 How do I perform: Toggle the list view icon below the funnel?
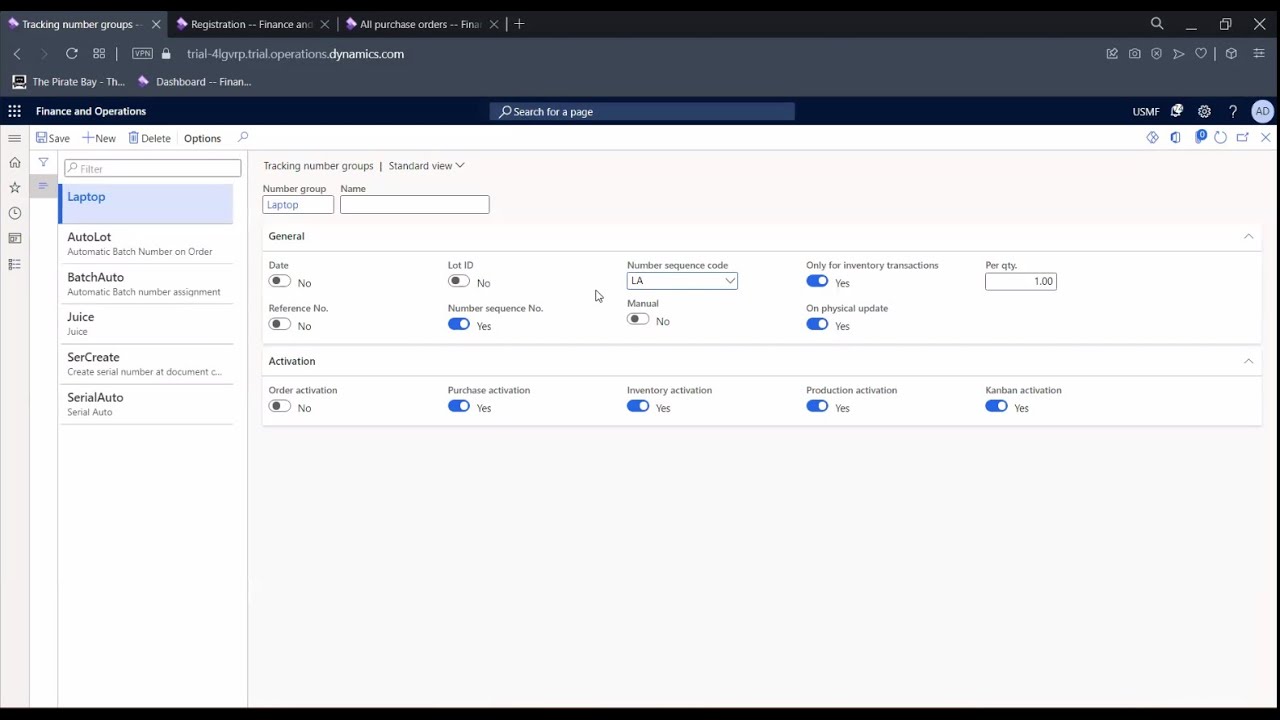click(x=43, y=186)
